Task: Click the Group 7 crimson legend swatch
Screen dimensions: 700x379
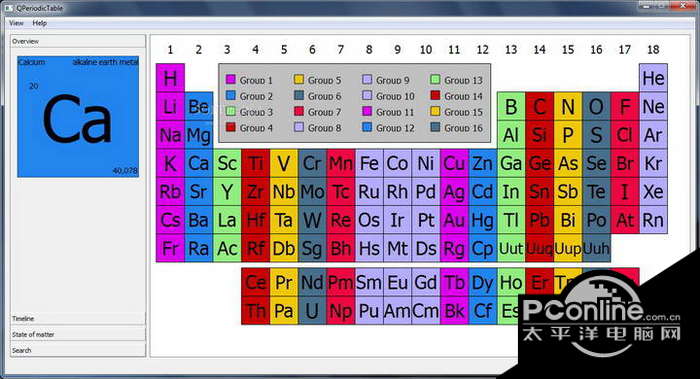Action: [x=299, y=111]
